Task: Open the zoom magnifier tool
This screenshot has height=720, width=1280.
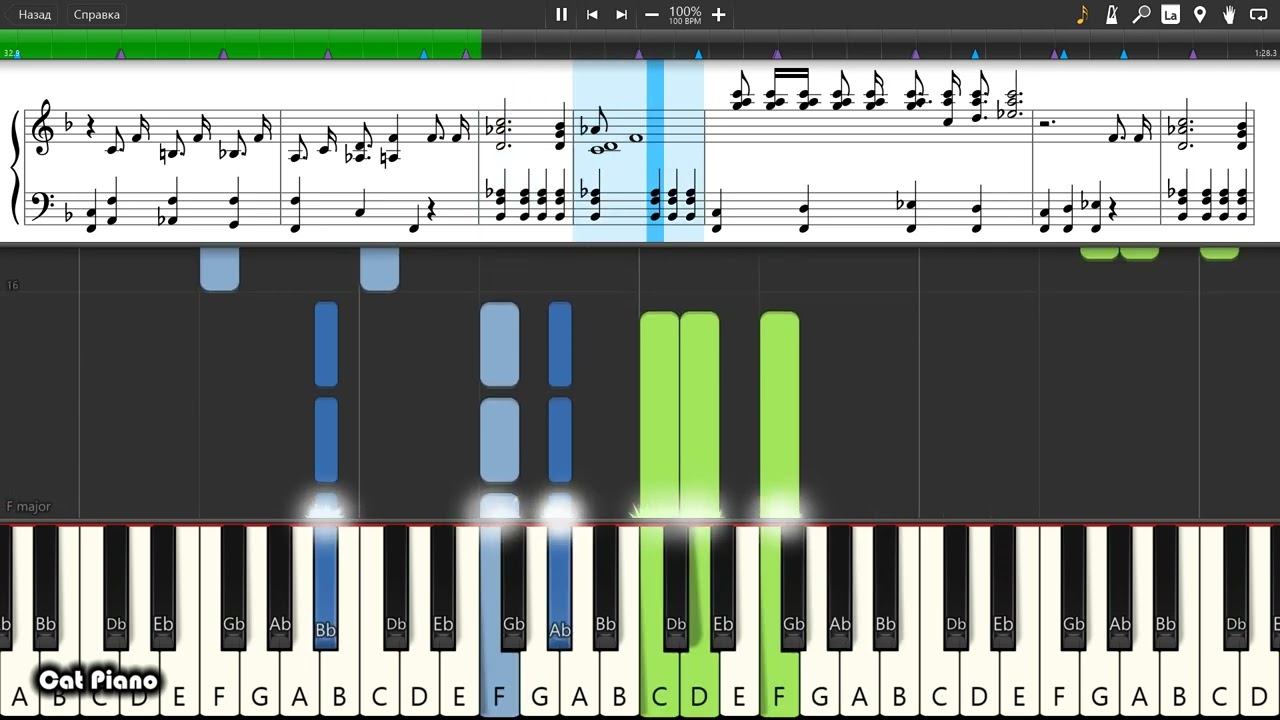Action: [1141, 14]
